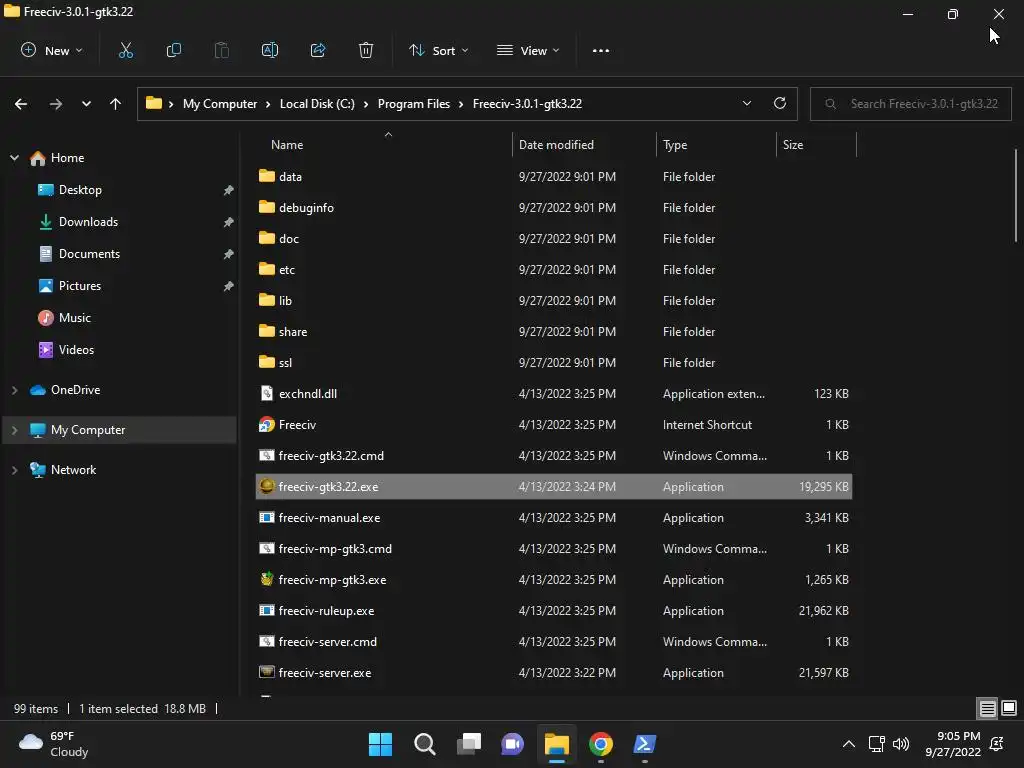Click the Cut scissors icon
Image resolution: width=1024 pixels, height=768 pixels.
pyautogui.click(x=125, y=50)
